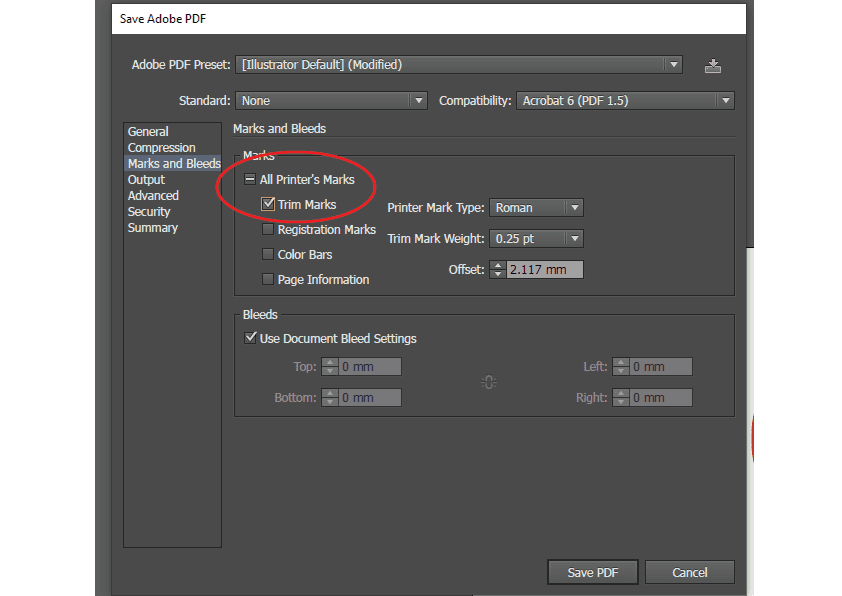
Task: Click the Left bleed stepper
Action: [621, 367]
